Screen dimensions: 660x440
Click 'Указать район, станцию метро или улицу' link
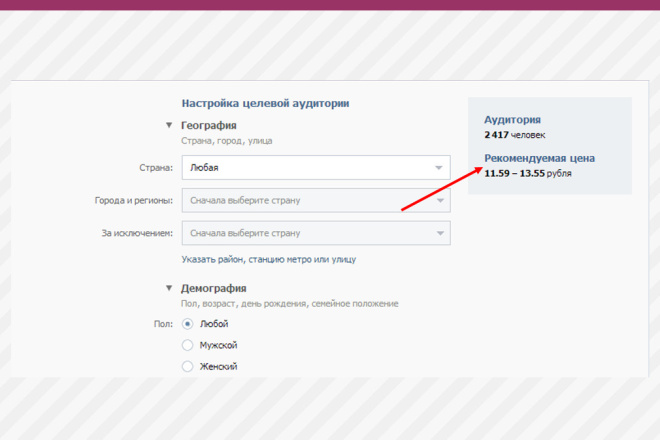(269, 259)
